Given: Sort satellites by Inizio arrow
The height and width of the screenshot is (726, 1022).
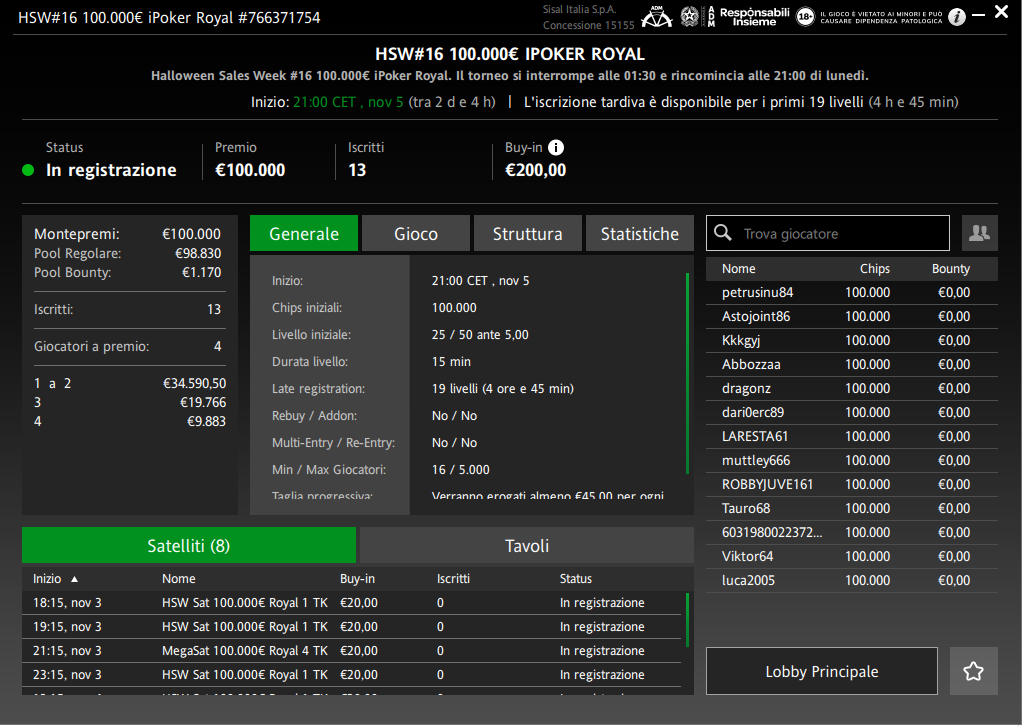Looking at the screenshot, I should point(74,579).
